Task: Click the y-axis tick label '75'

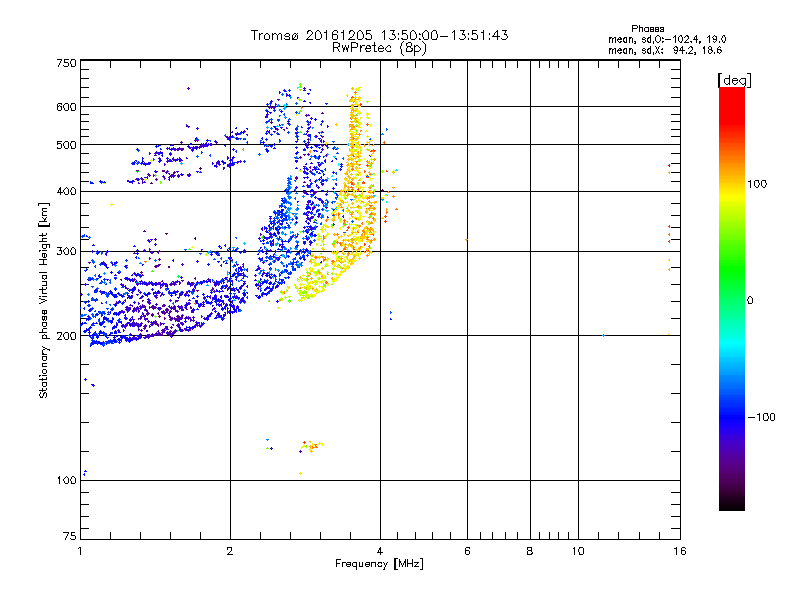Action: [x=70, y=536]
